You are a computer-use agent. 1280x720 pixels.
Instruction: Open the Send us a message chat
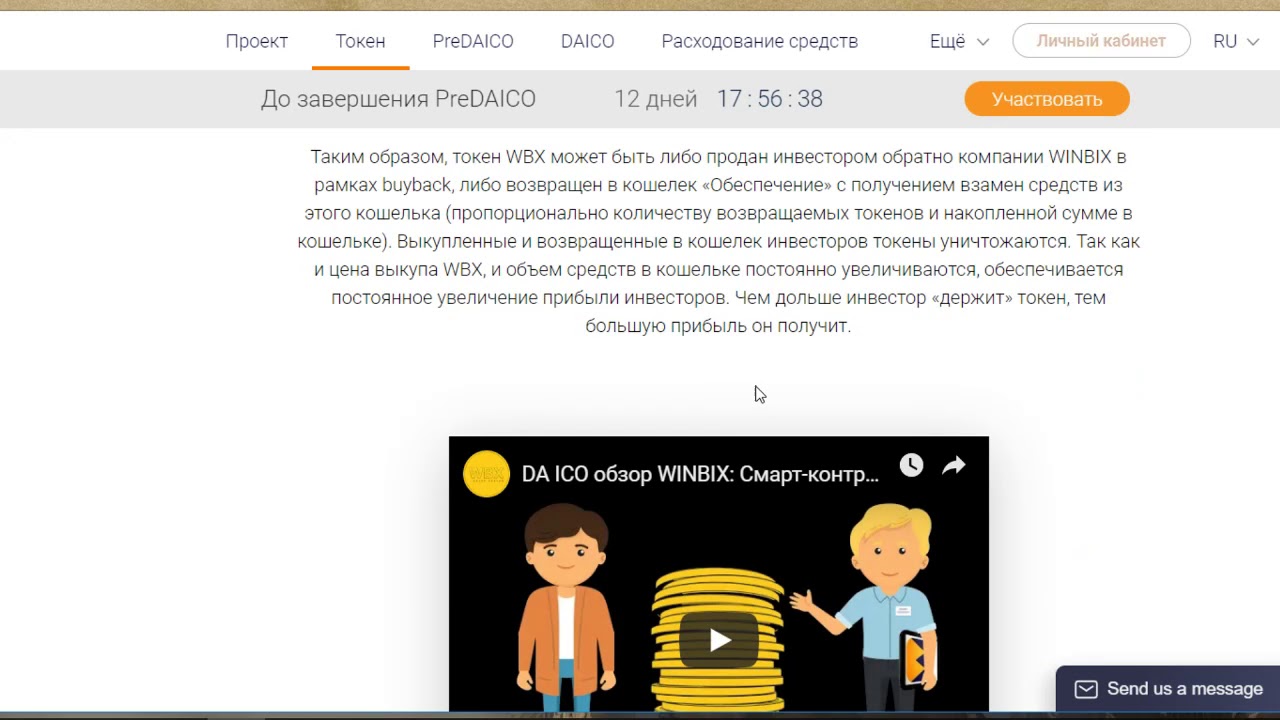1168,688
